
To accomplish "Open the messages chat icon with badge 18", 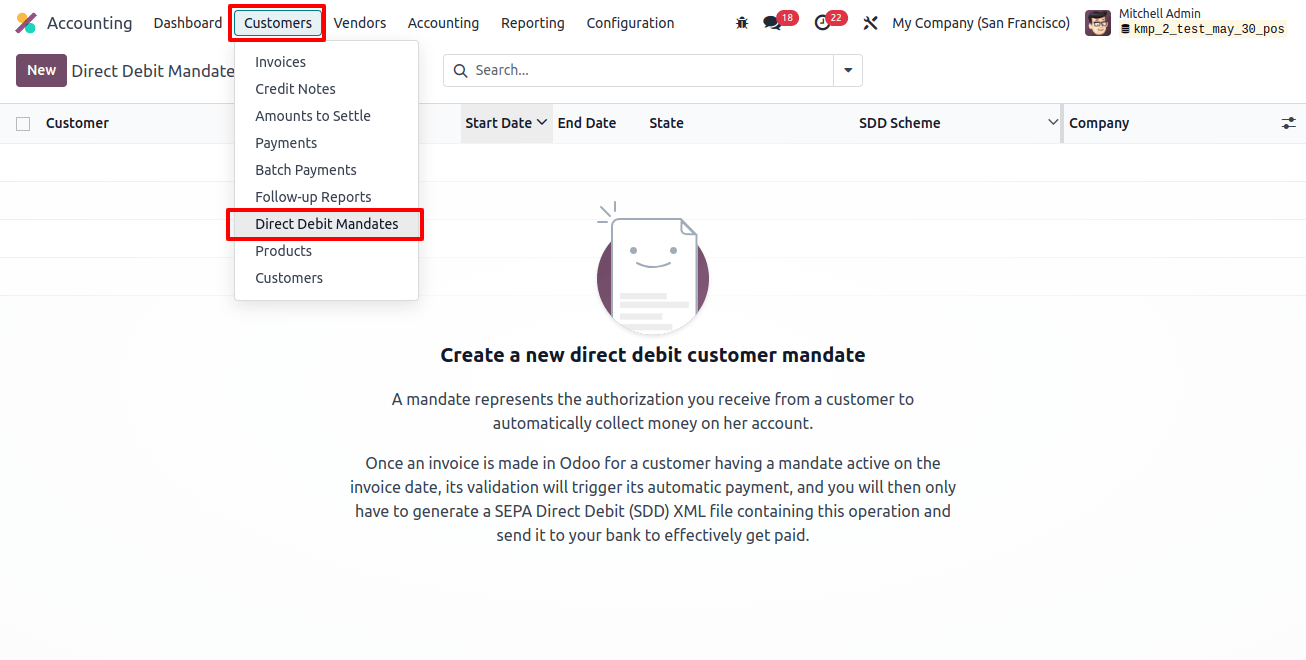I will click(x=772, y=23).
